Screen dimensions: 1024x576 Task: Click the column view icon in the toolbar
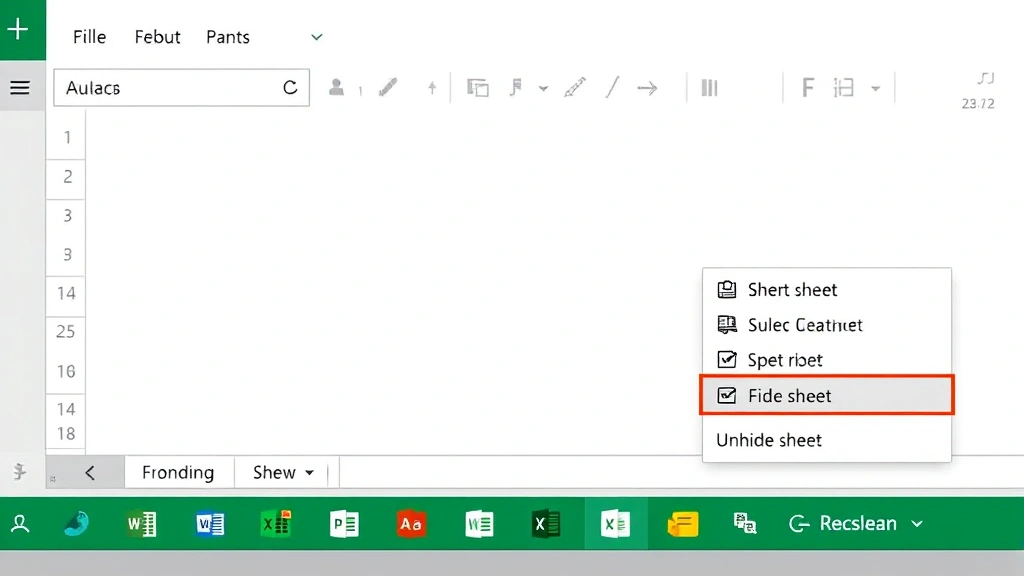pyautogui.click(x=709, y=87)
